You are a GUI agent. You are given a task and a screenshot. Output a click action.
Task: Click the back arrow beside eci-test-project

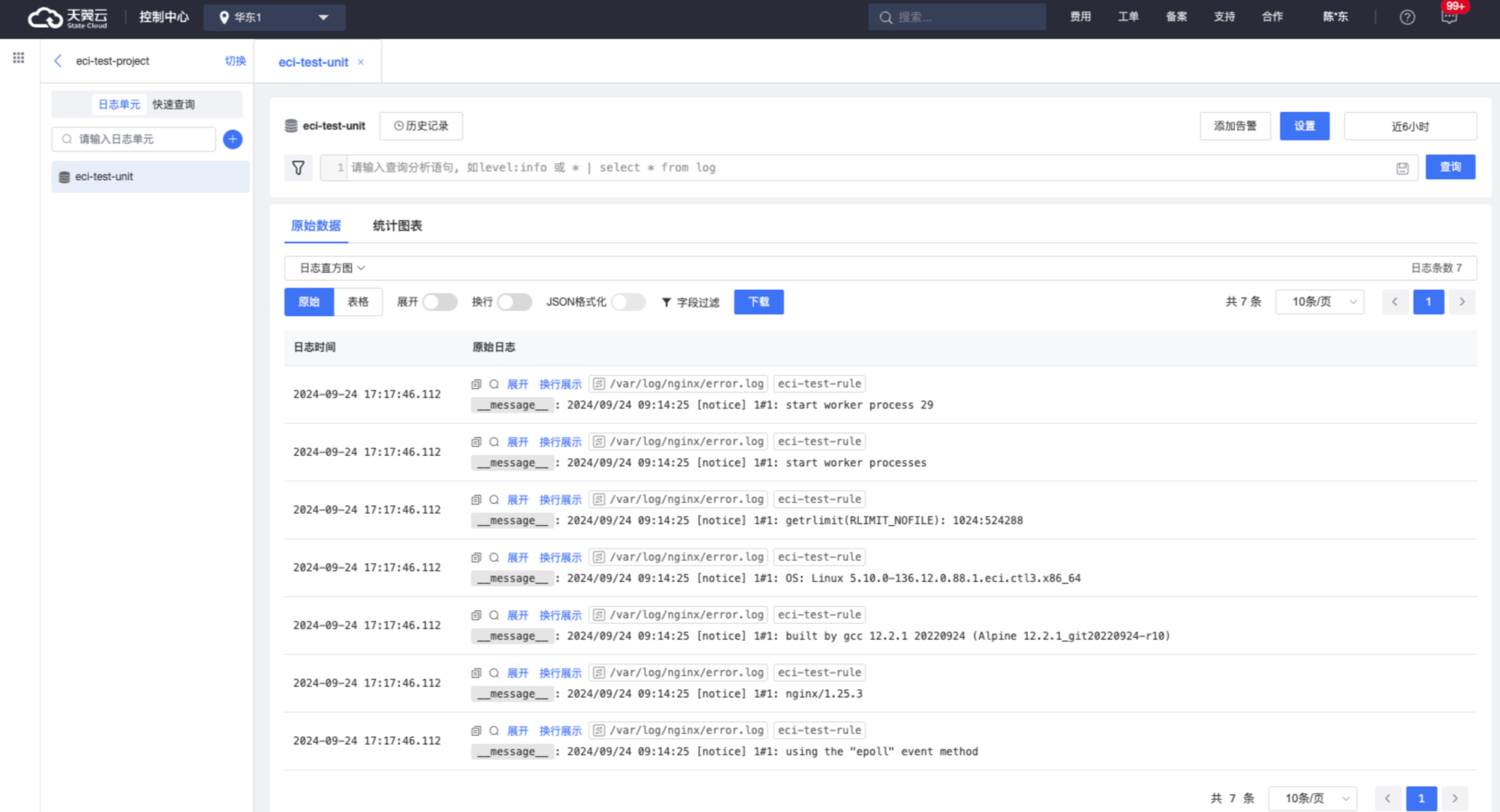tap(58, 60)
